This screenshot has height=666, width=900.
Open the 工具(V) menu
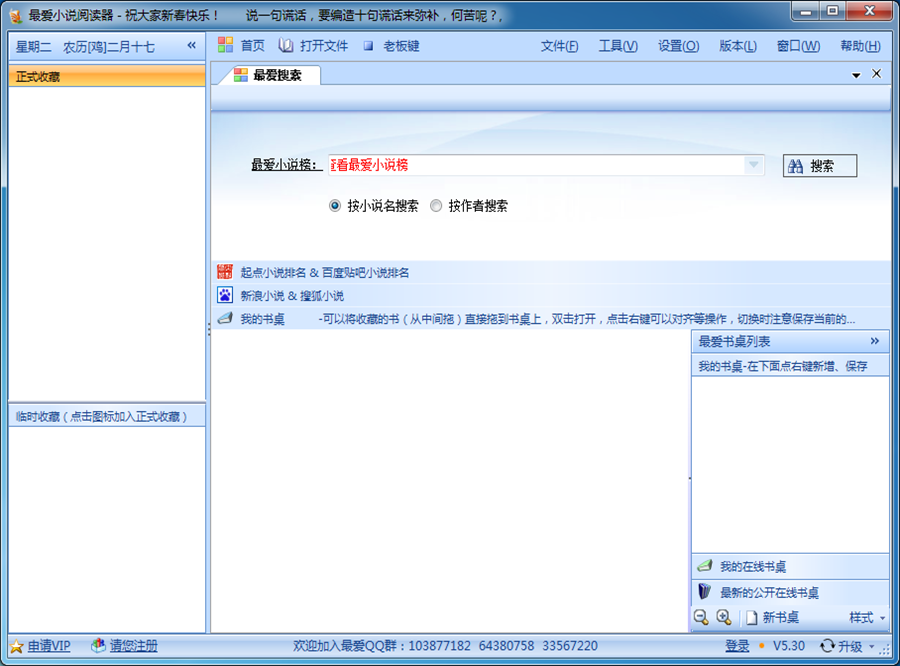pyautogui.click(x=618, y=46)
